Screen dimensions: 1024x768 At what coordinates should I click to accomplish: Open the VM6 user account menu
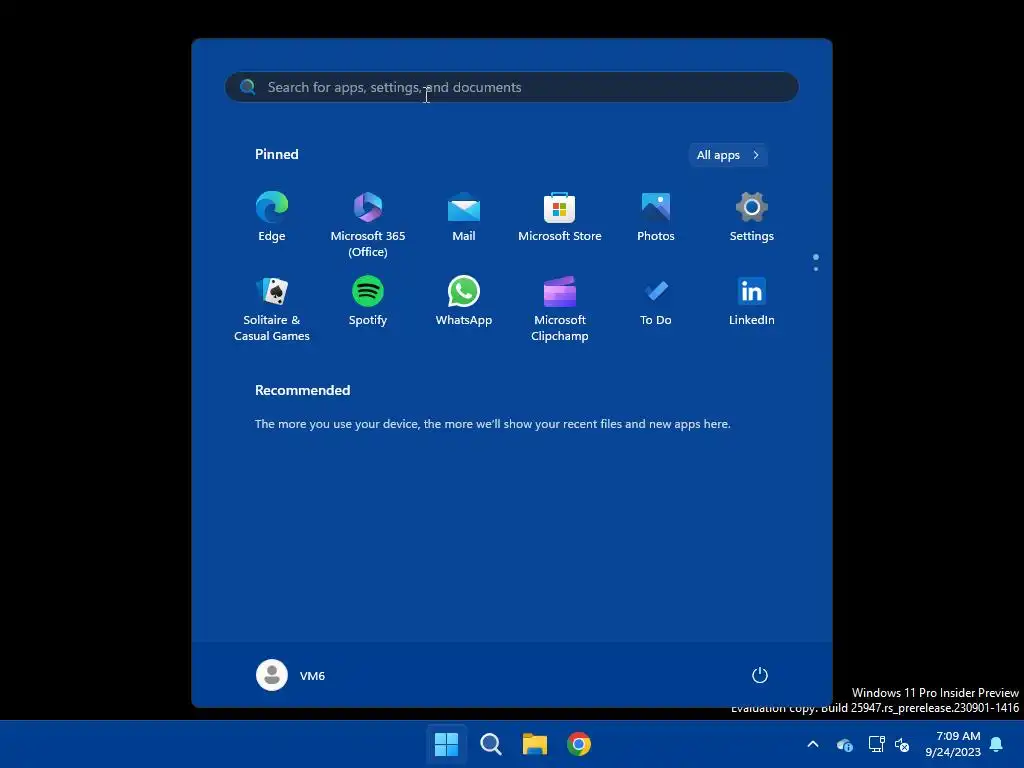tap(291, 675)
